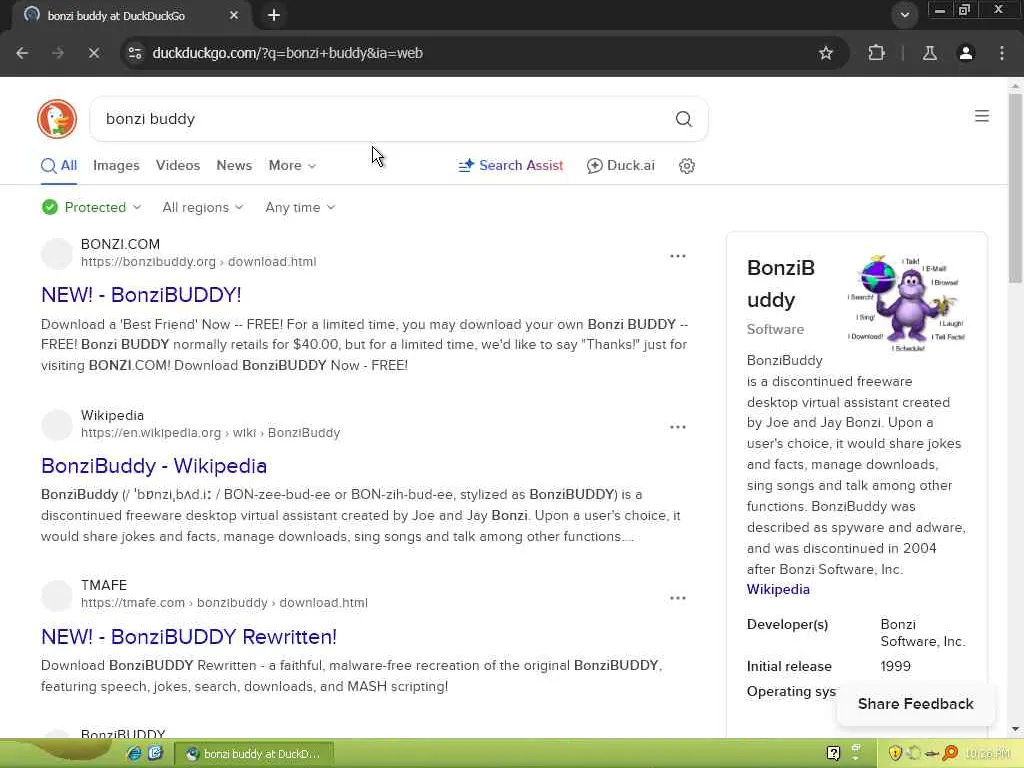Click the taskbar clock
This screenshot has width=1024, height=768.
pyautogui.click(x=987, y=753)
